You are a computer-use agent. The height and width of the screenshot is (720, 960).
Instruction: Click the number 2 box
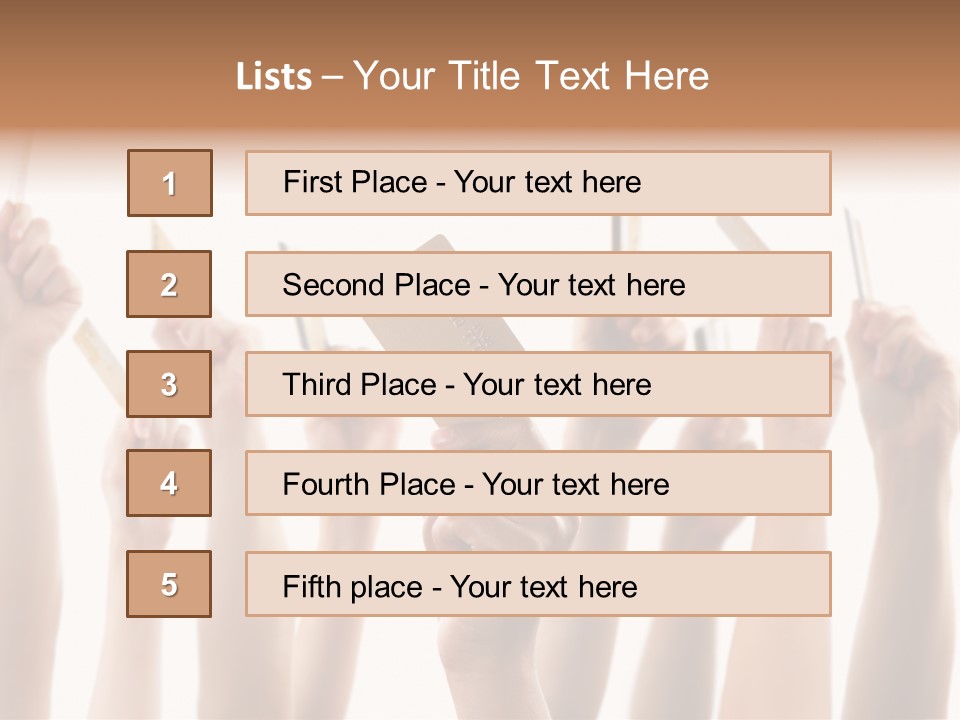coord(169,284)
